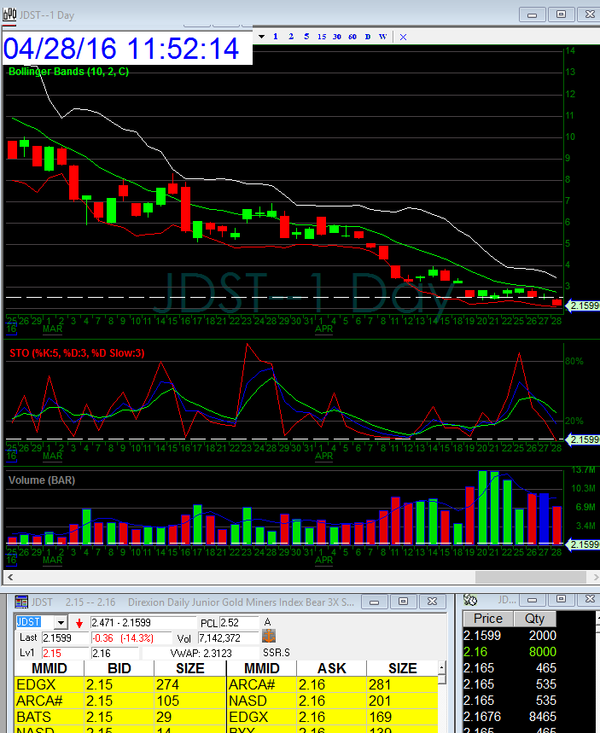Click the green 2.16 trade with 8000 qty
The width and height of the screenshot is (600, 733).
[x=510, y=652]
